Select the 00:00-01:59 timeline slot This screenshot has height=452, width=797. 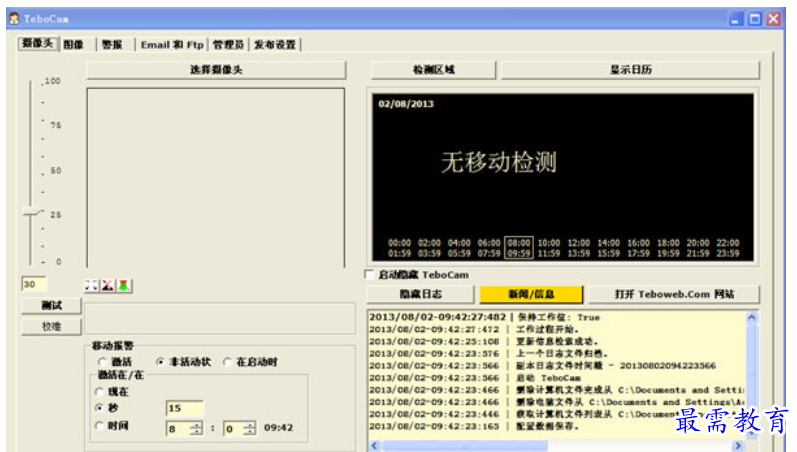click(399, 248)
